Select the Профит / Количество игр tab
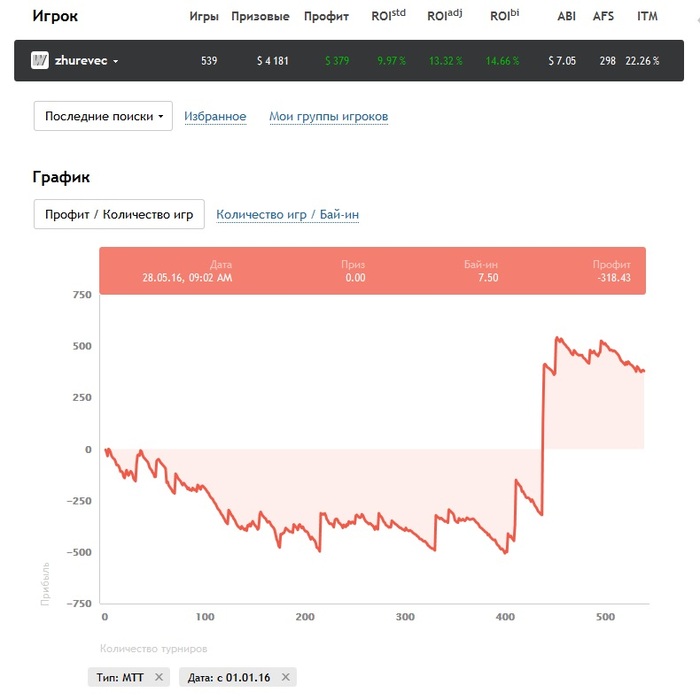 coord(119,214)
